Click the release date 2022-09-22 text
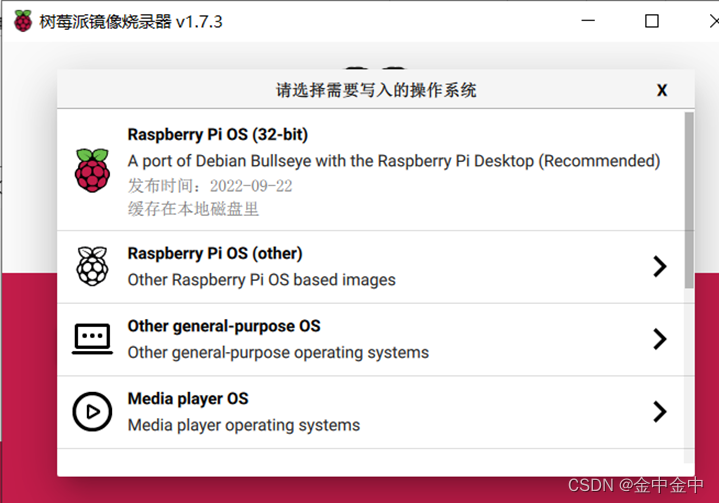719x503 pixels. click(x=210, y=186)
